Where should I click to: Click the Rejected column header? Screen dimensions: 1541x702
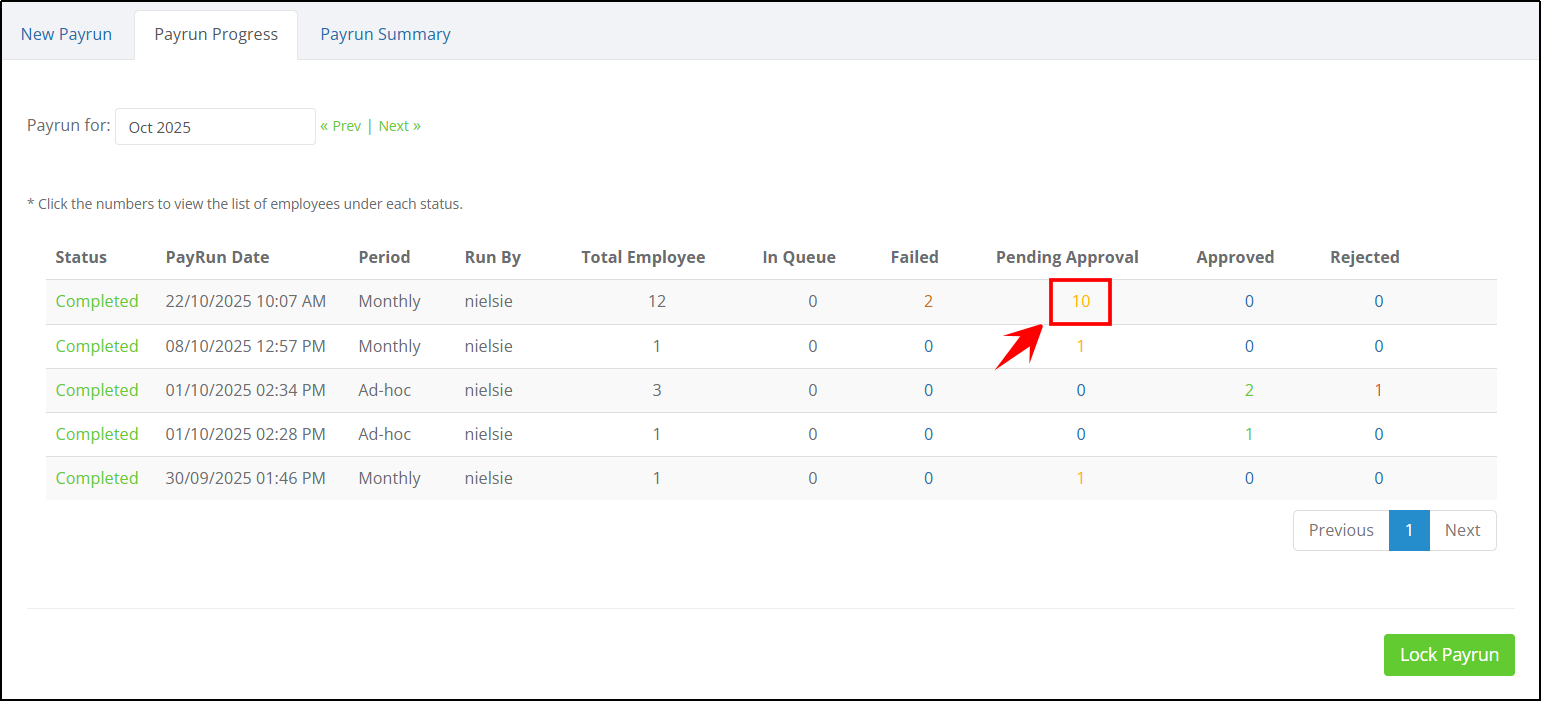coord(1365,257)
